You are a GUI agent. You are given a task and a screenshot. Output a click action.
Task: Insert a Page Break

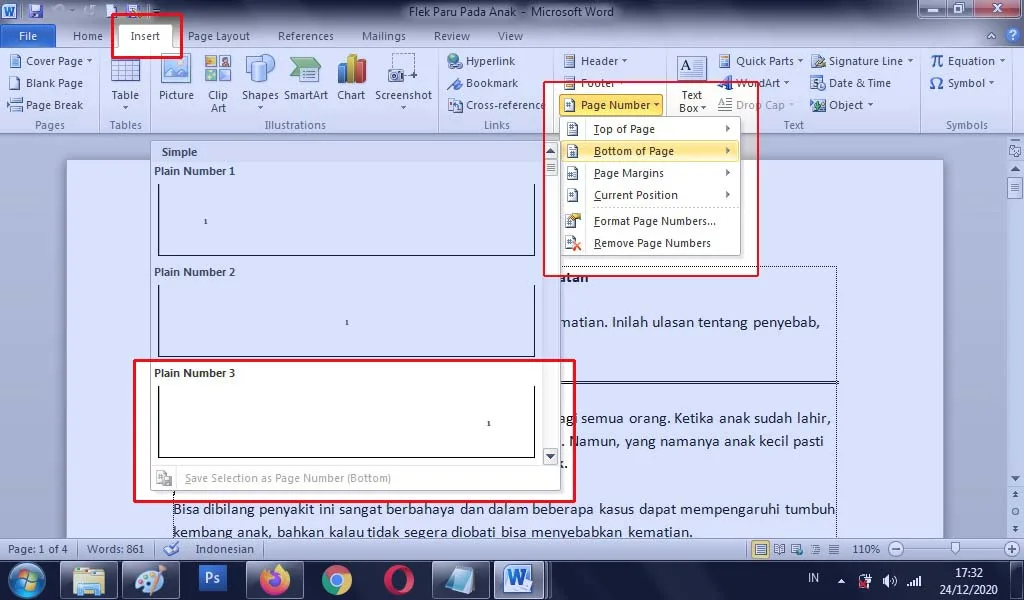[x=46, y=105]
